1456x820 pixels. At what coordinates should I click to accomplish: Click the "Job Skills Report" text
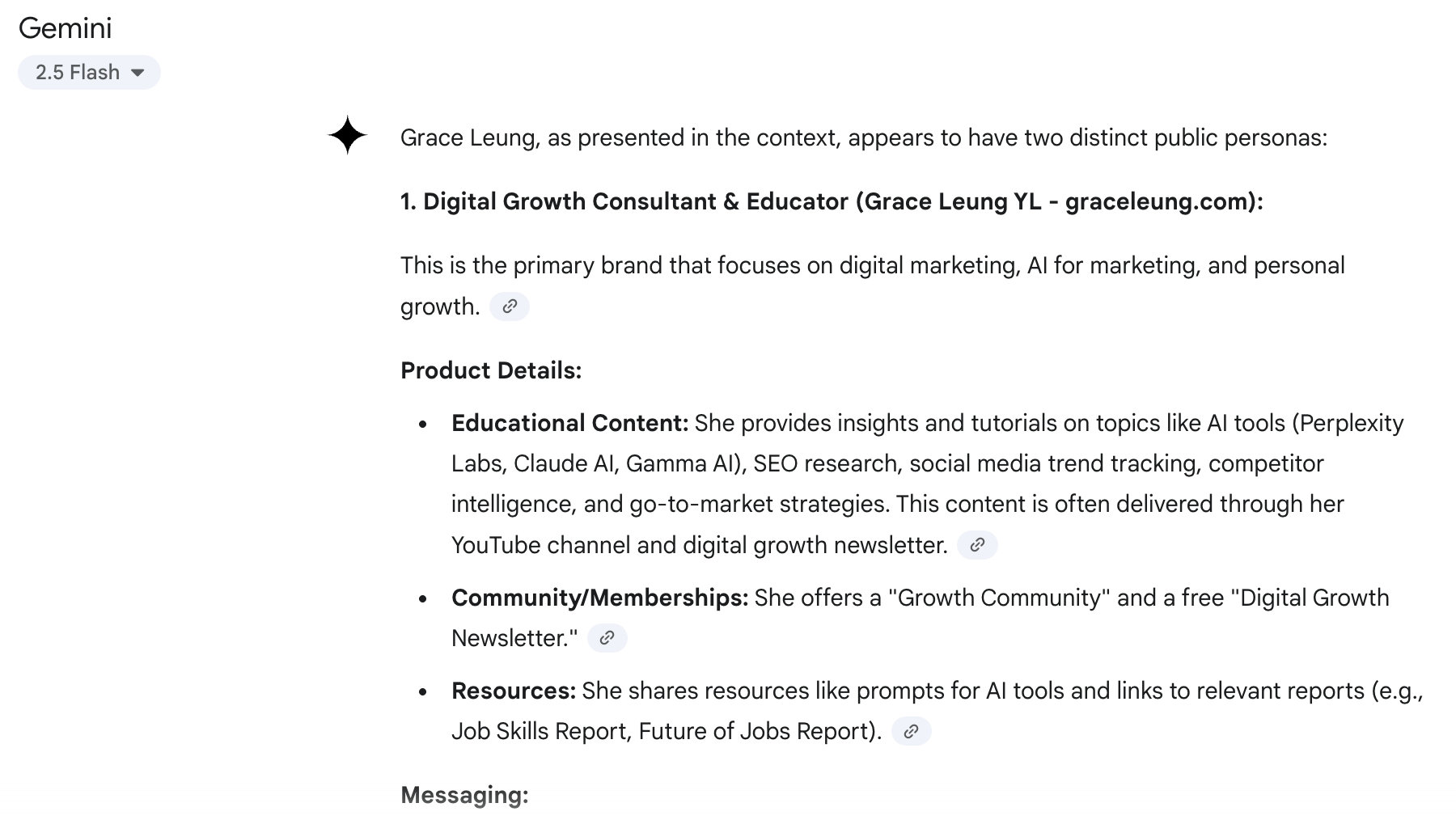coord(539,731)
